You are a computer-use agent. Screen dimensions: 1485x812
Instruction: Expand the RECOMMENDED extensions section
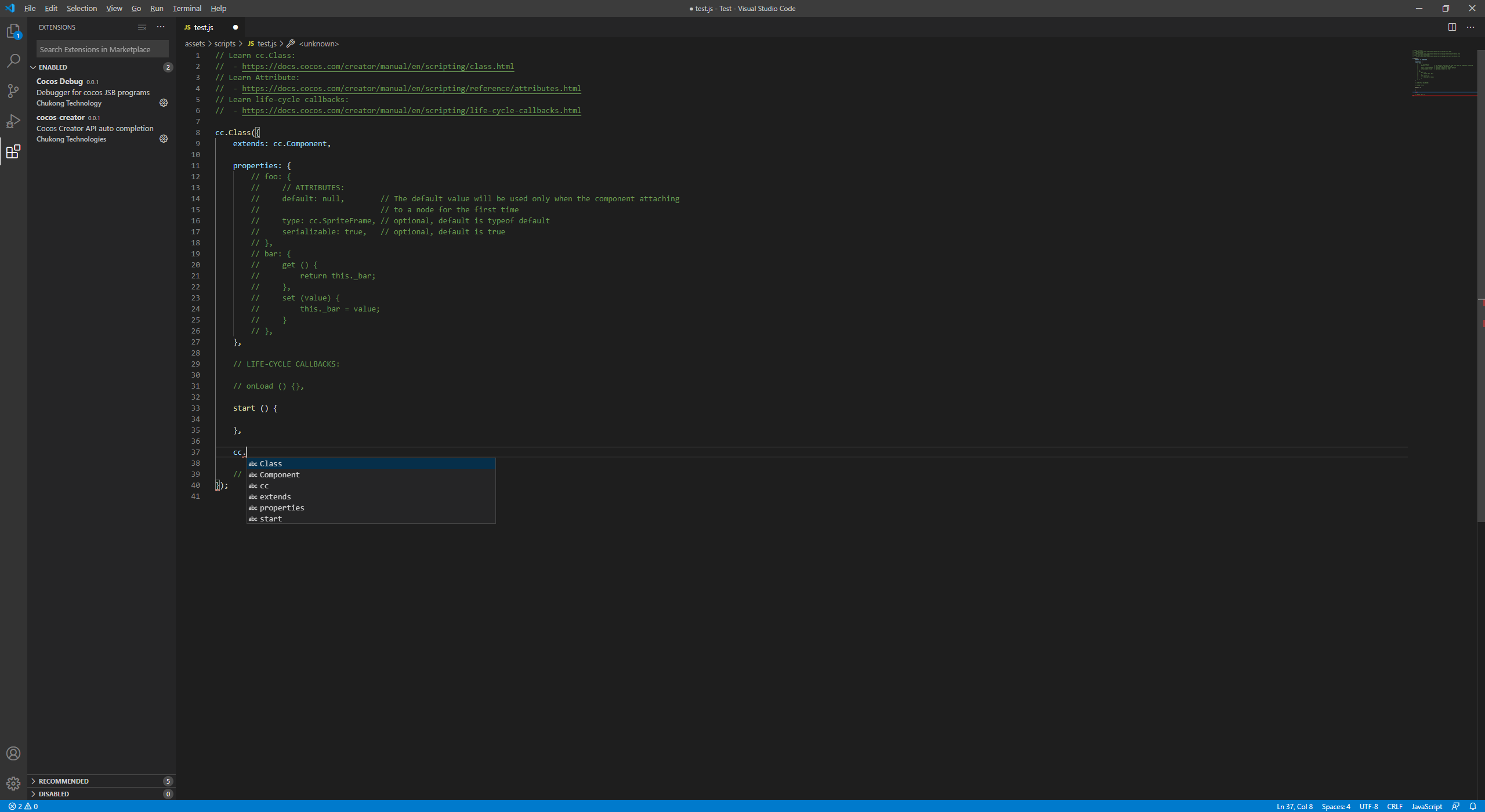point(63,781)
